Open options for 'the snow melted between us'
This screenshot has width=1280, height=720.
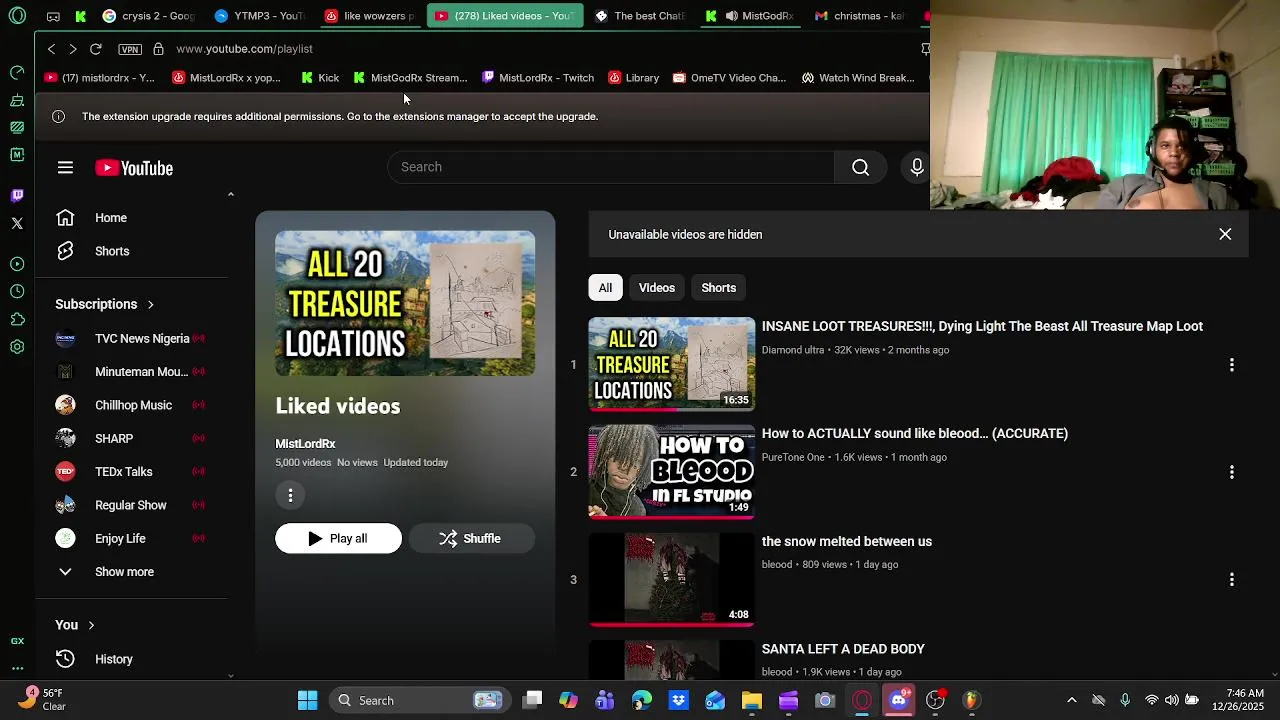click(1232, 580)
